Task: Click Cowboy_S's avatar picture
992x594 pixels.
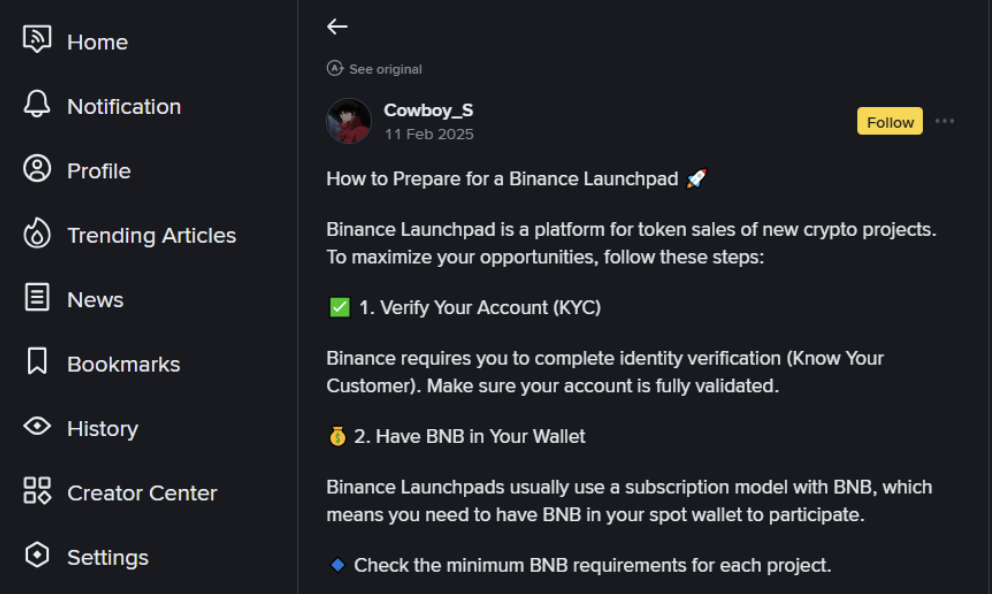Action: point(348,120)
